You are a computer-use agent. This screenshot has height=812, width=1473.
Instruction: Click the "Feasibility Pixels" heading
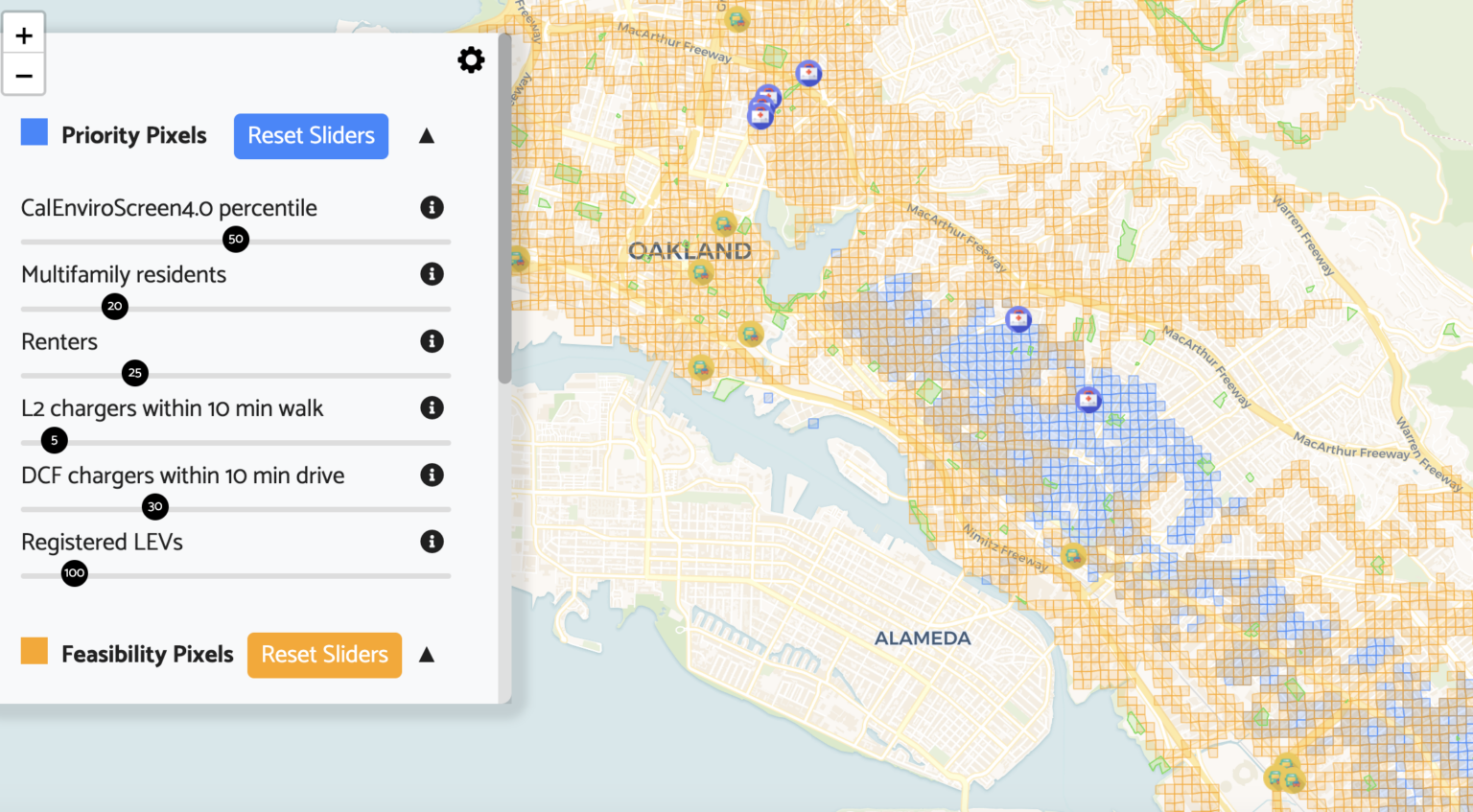click(148, 654)
